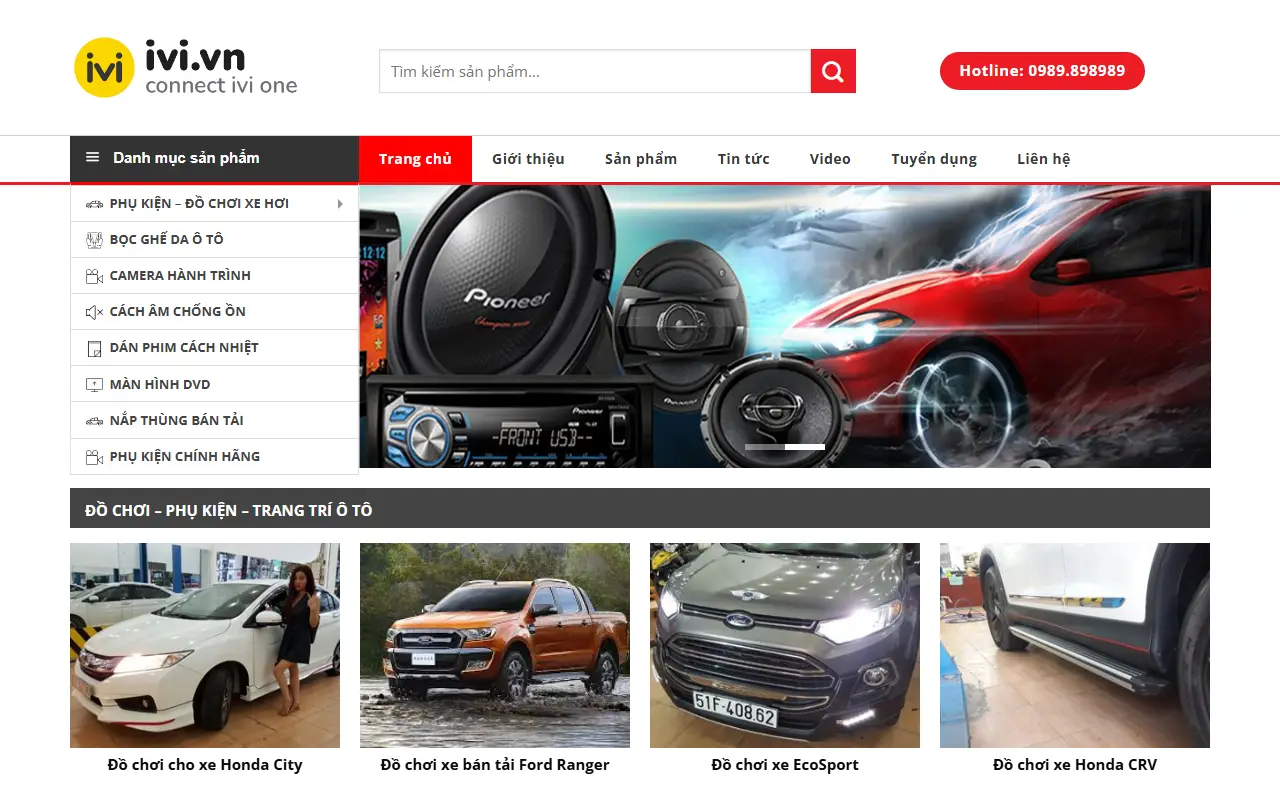Image resolution: width=1280 pixels, height=800 pixels.
Task: Click the monitor icon beside Màn hình DVD
Action: pos(94,384)
